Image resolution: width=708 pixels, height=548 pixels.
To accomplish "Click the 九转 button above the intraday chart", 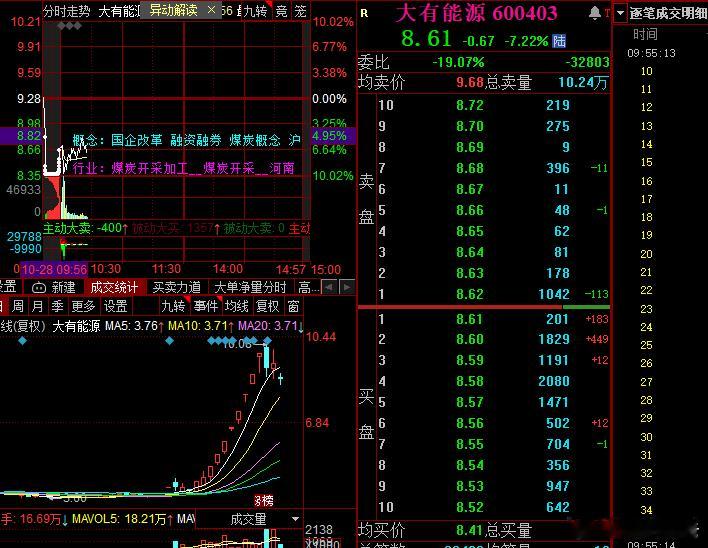I will click(x=256, y=10).
